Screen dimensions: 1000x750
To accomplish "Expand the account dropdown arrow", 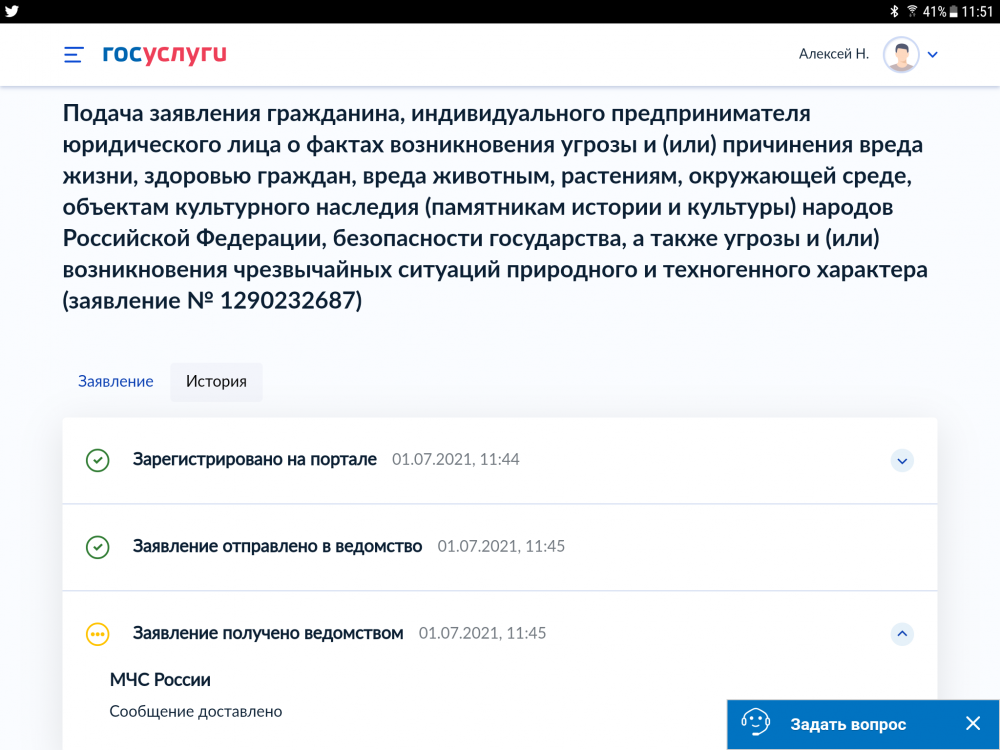I will coord(933,55).
